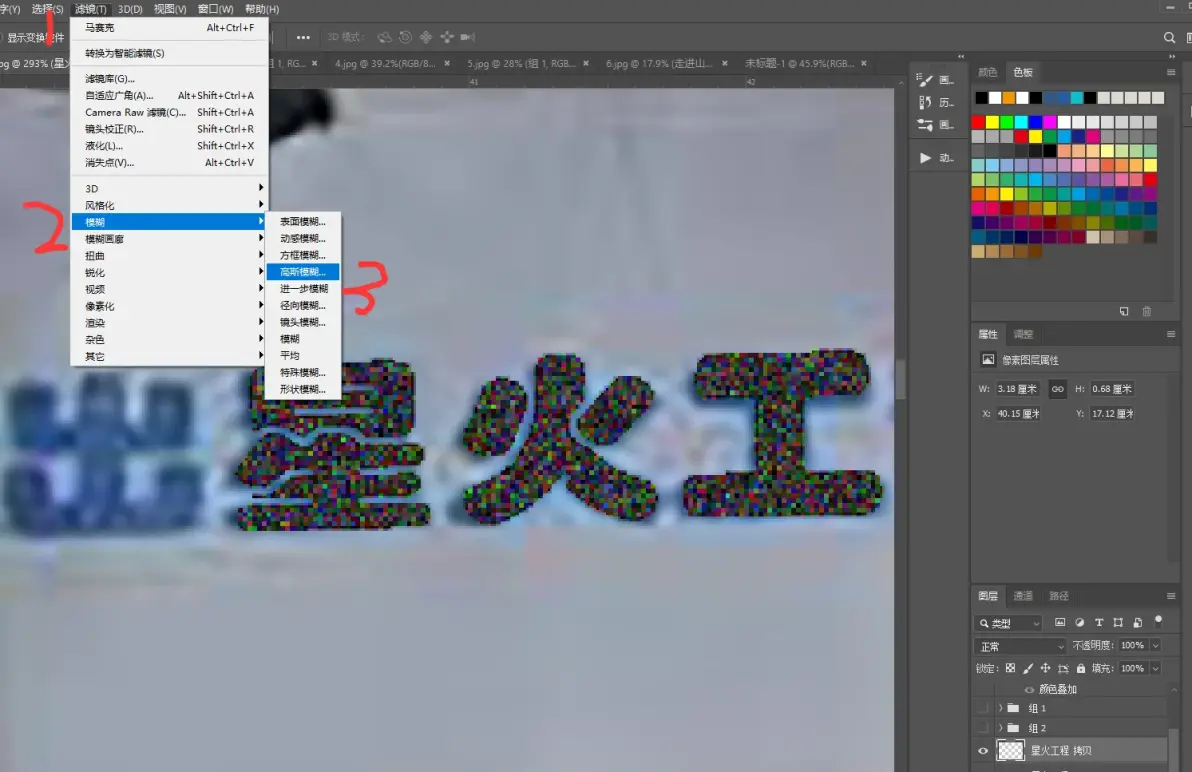Open the opacity 不透明度 dropdown arrow

point(1156,645)
